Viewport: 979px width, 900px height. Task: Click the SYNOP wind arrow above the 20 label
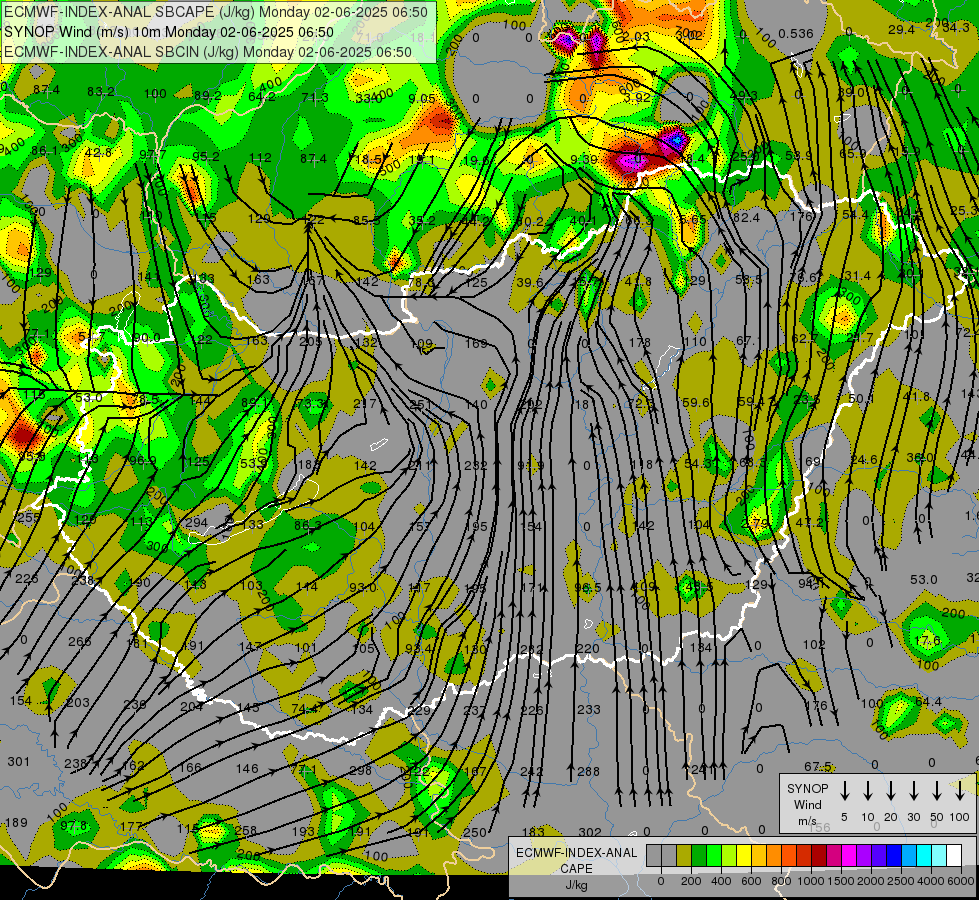coord(891,791)
